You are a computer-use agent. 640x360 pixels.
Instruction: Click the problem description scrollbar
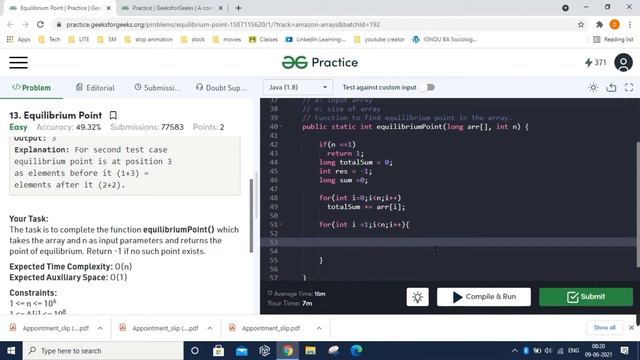pyautogui.click(x=251, y=216)
